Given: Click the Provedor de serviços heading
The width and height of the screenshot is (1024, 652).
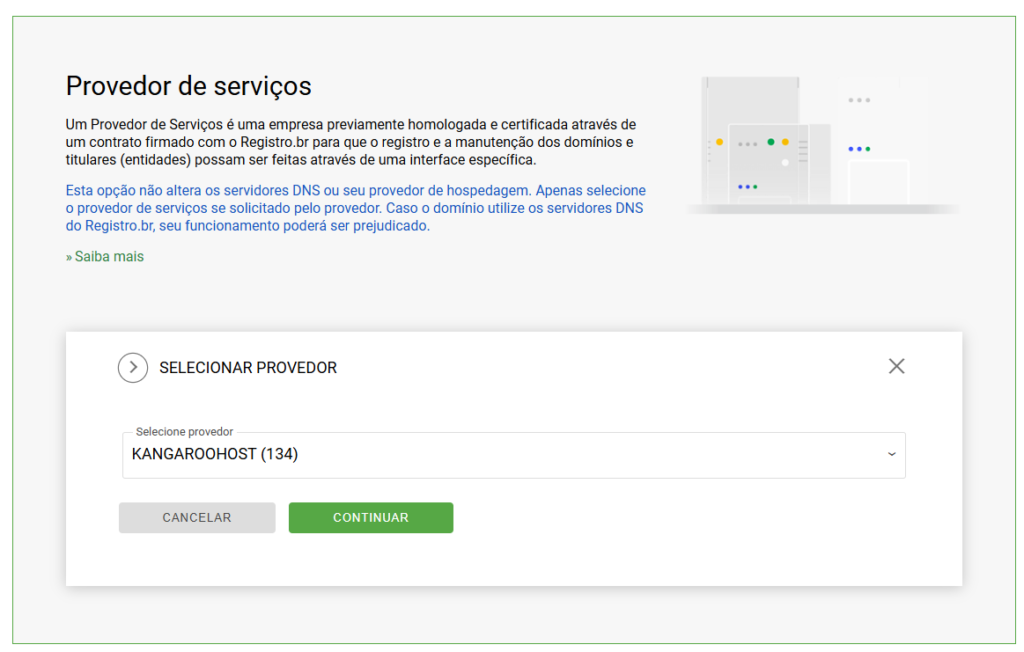Looking at the screenshot, I should pos(188,86).
